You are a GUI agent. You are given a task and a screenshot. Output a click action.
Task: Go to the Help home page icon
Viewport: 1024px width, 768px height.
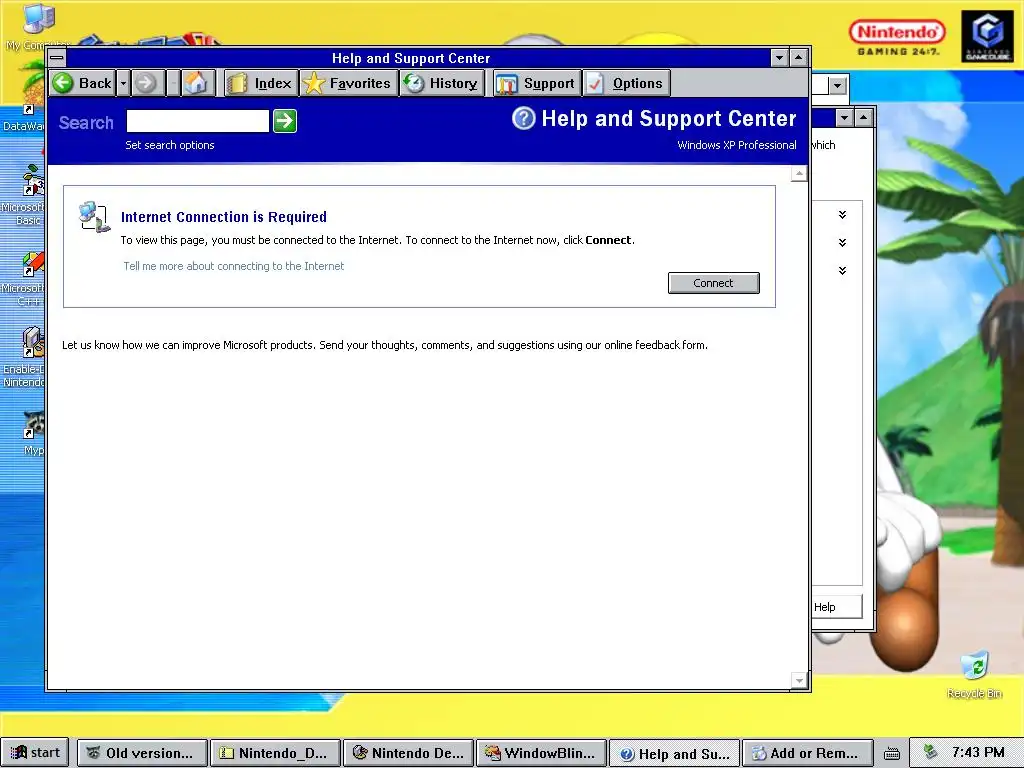[x=197, y=83]
